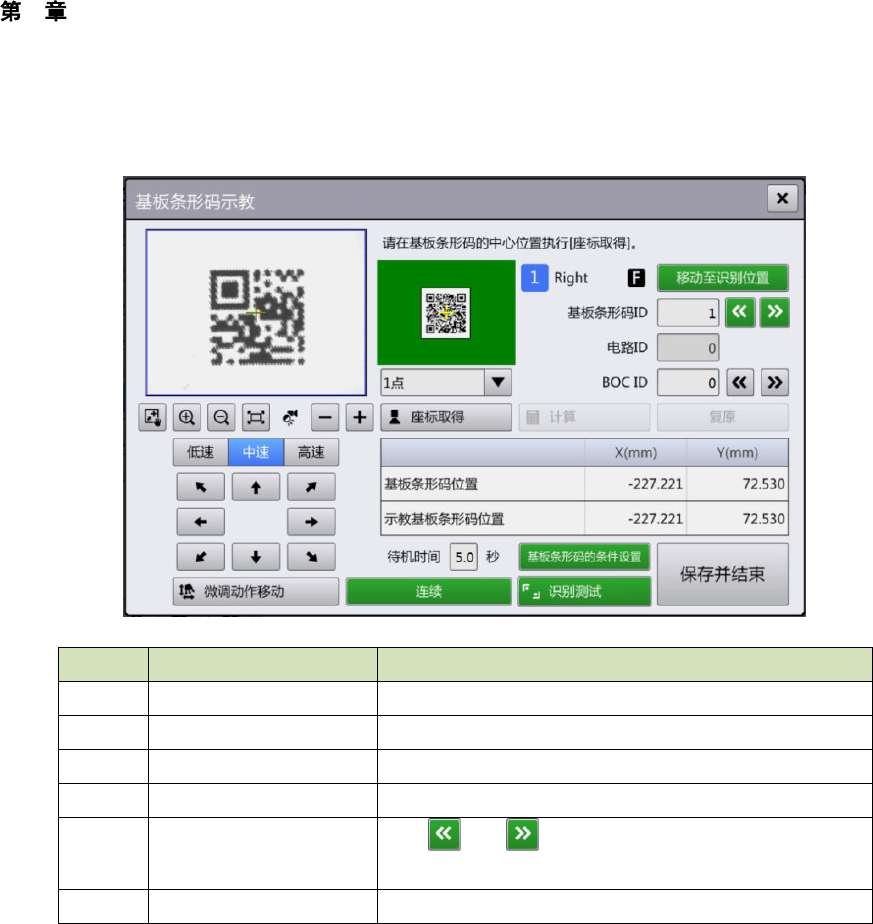873x924 pixels.
Task: Move head downward with the down arrow
Action: pyautogui.click(x=256, y=556)
